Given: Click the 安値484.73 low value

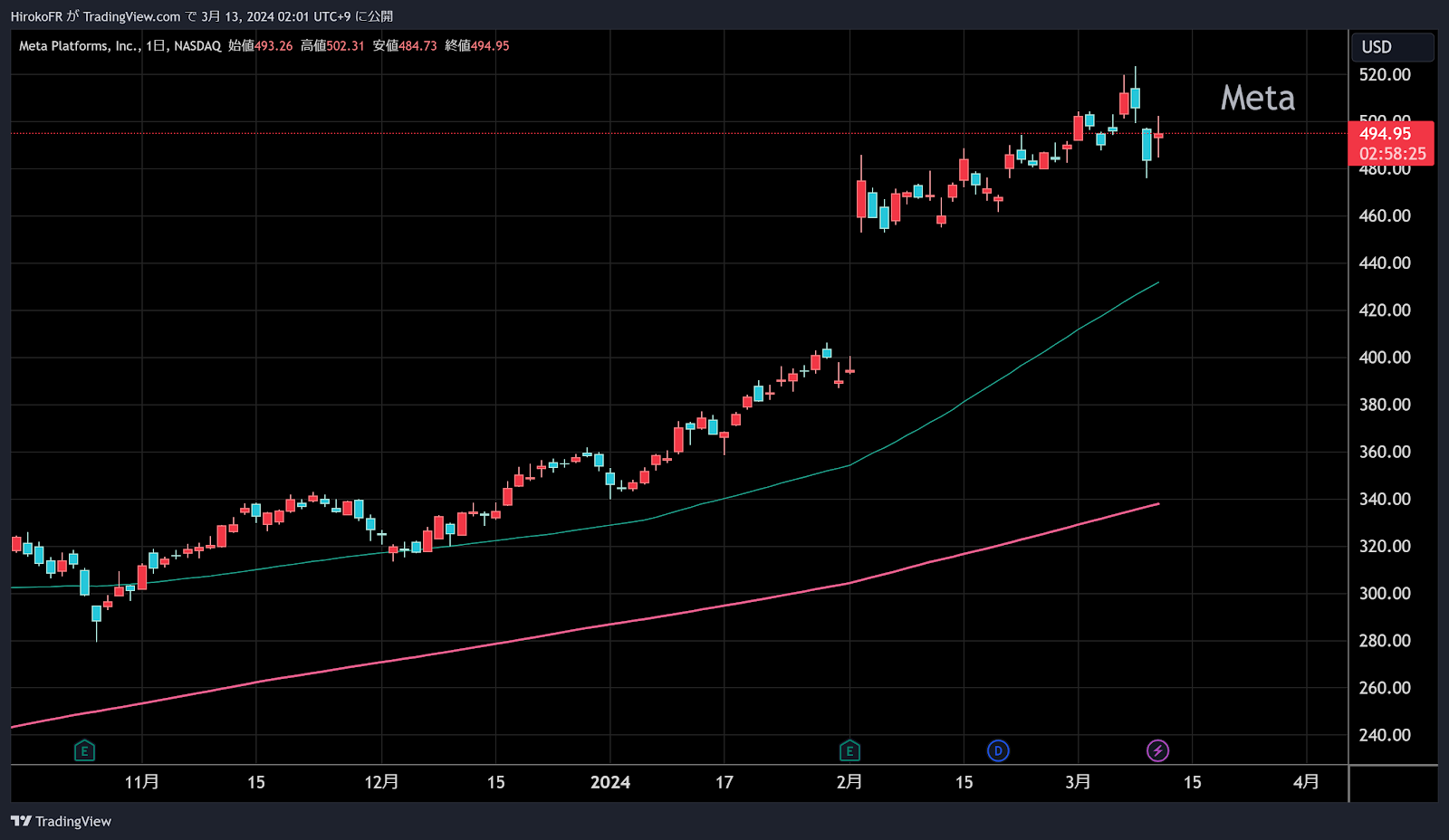Looking at the screenshot, I should [405, 45].
